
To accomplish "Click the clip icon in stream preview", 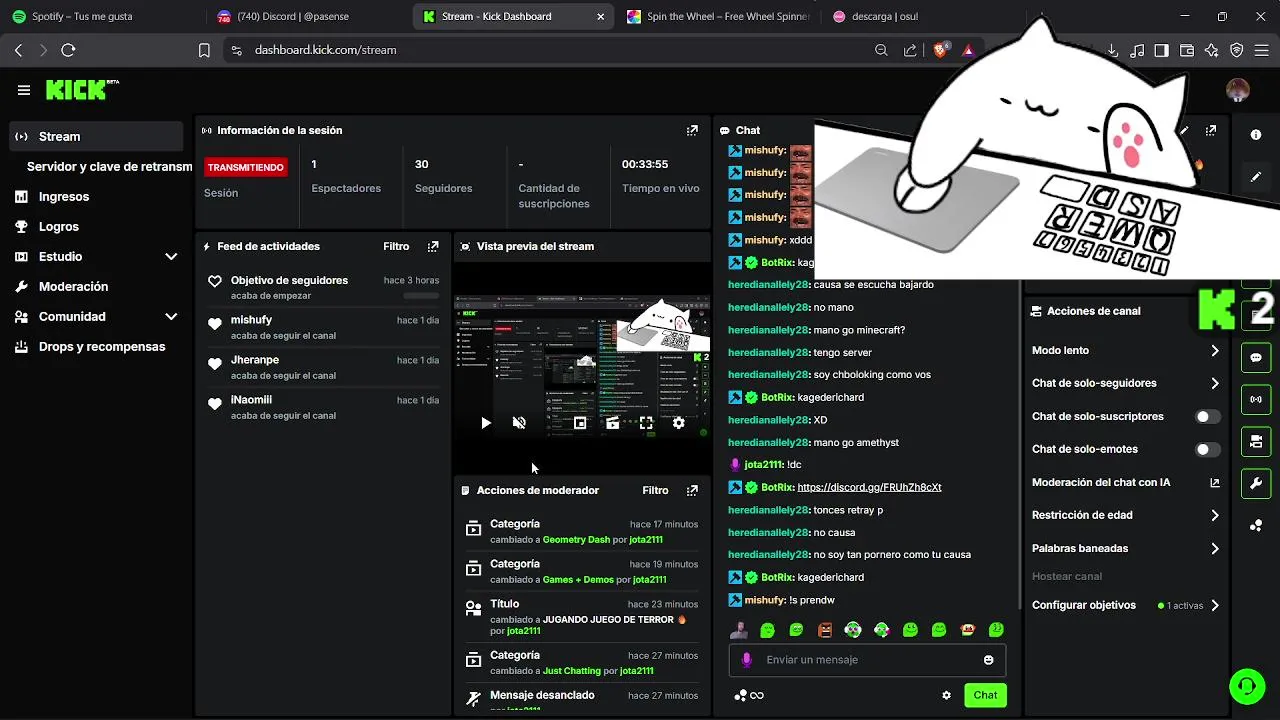I will tap(613, 423).
